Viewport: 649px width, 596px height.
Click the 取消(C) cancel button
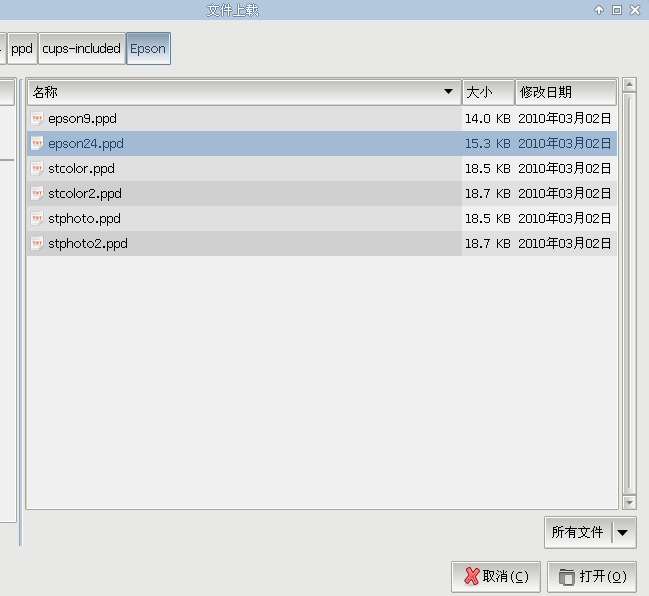point(496,577)
